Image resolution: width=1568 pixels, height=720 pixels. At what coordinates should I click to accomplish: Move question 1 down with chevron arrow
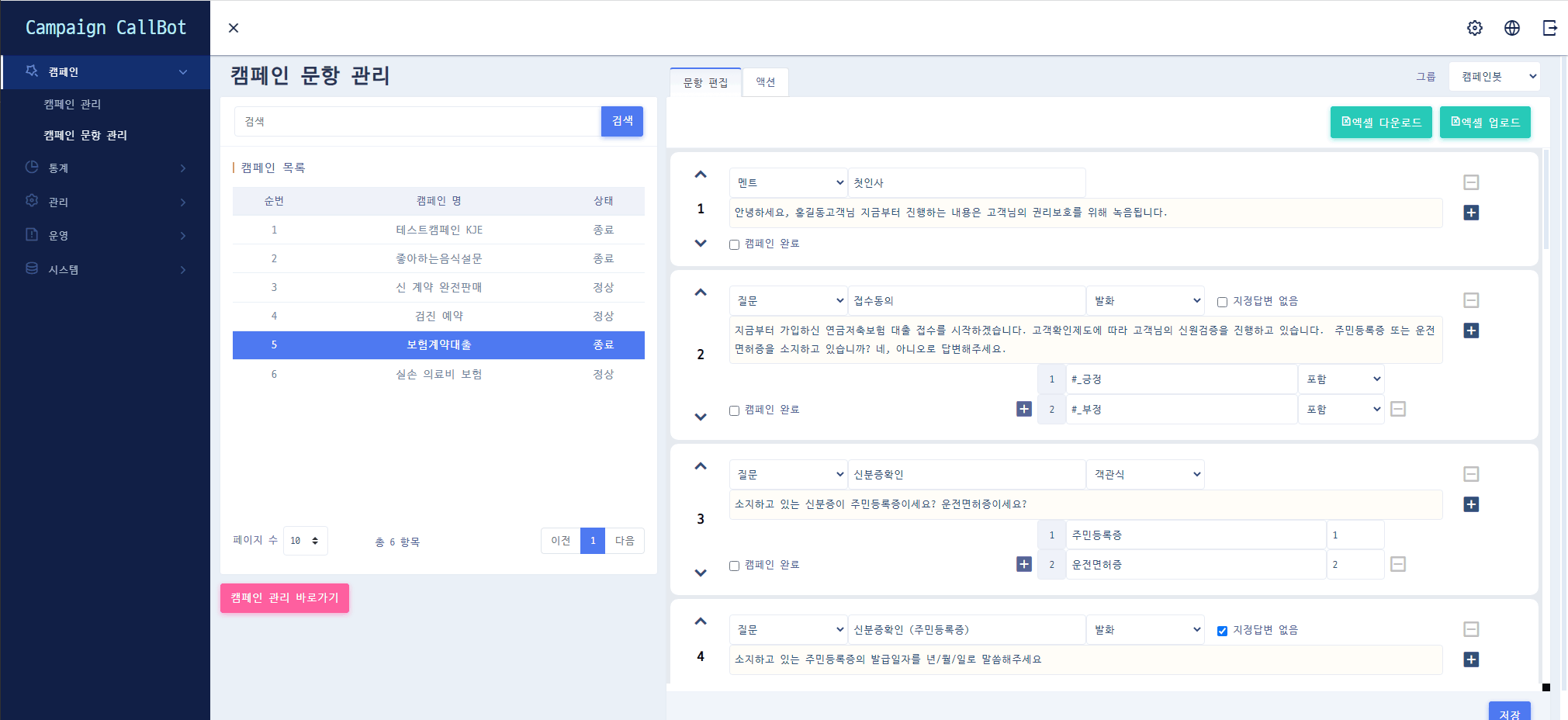(701, 244)
